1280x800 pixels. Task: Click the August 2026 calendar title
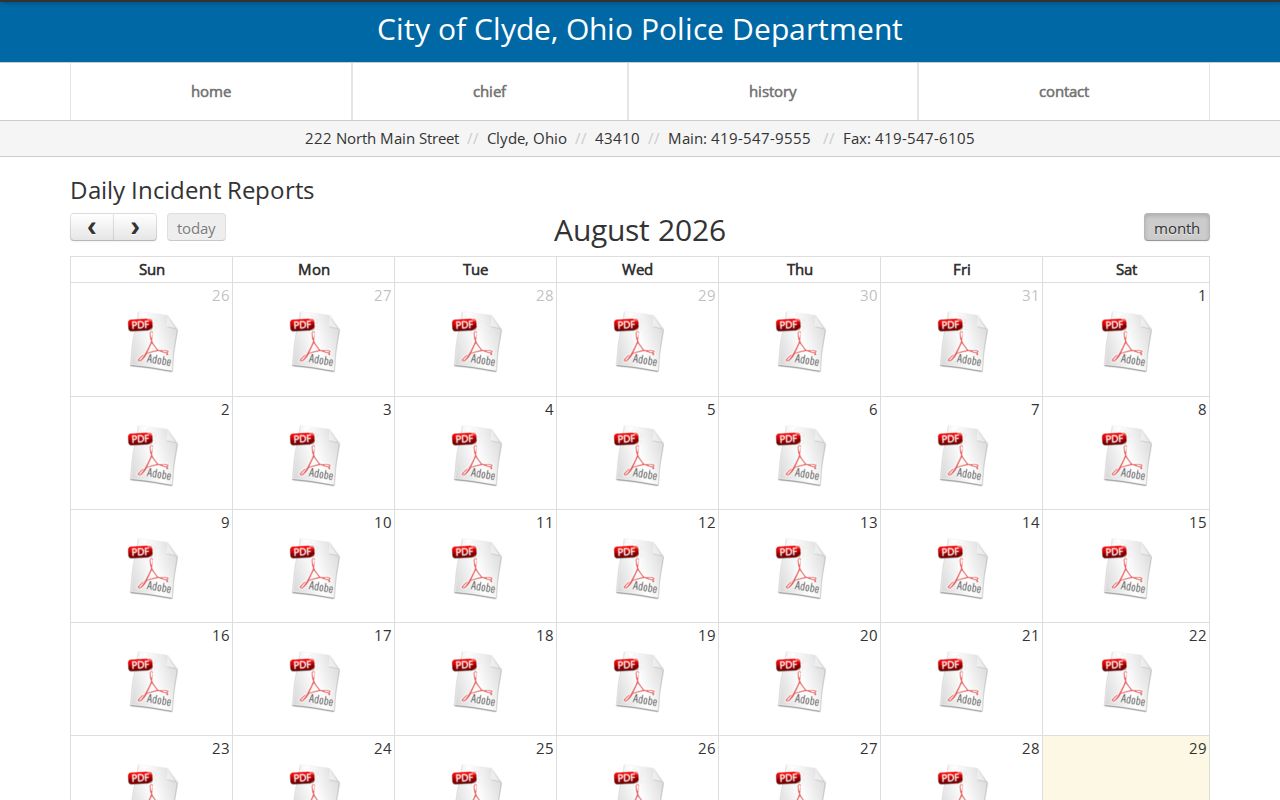click(x=640, y=231)
